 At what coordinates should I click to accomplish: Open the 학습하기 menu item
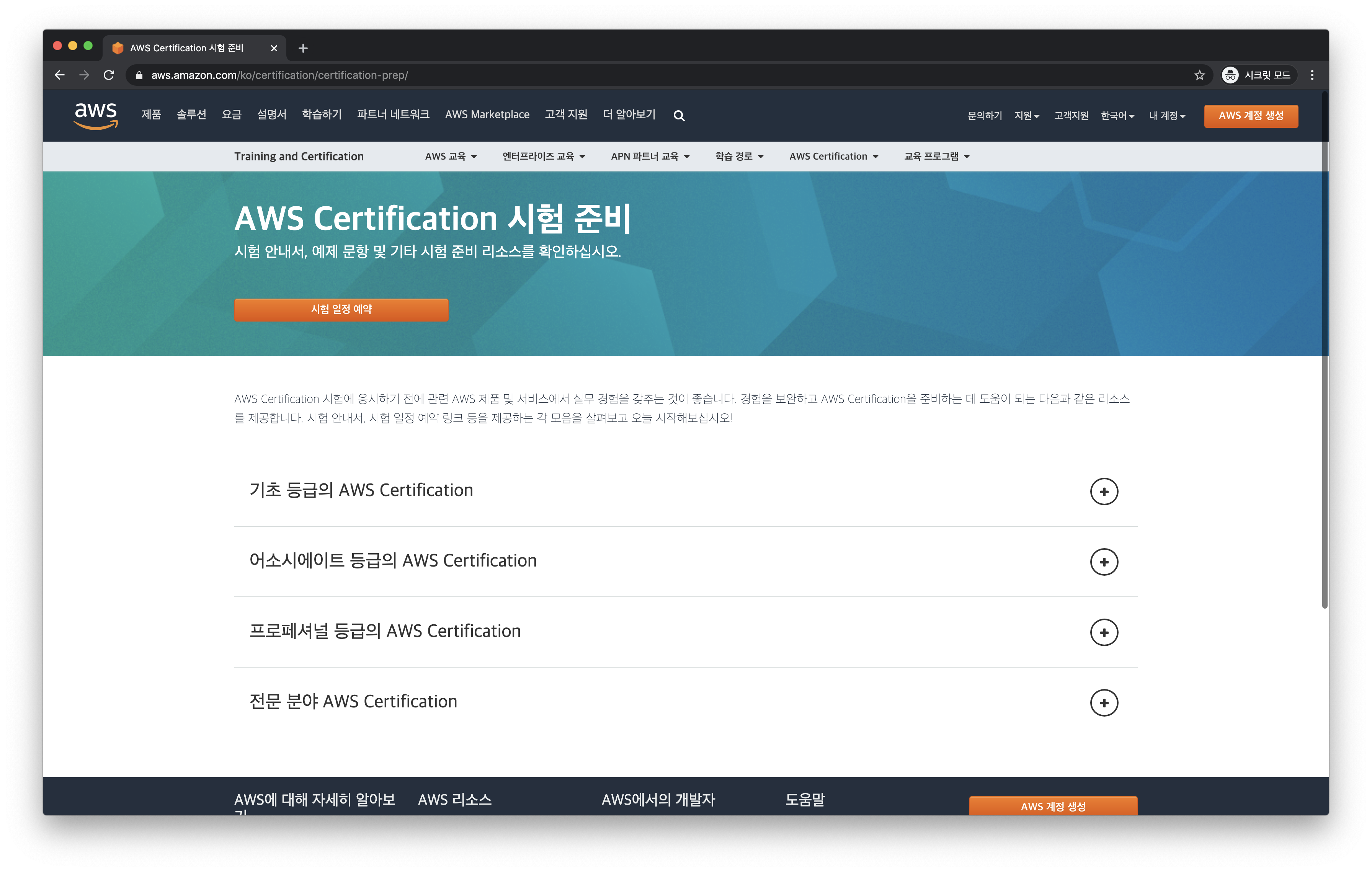321,114
